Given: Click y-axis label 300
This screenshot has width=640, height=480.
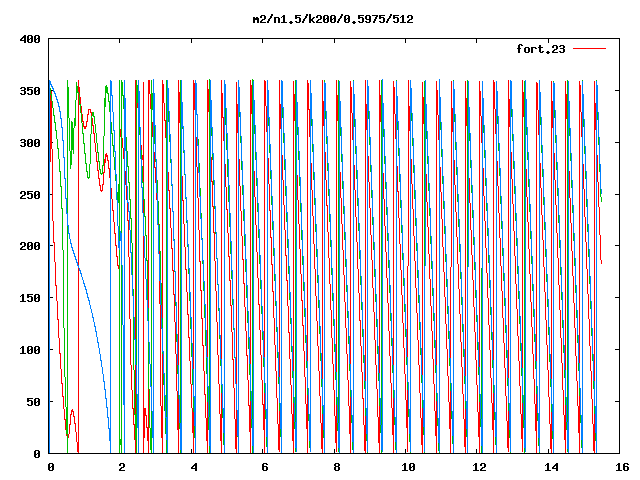Looking at the screenshot, I should point(30,143).
